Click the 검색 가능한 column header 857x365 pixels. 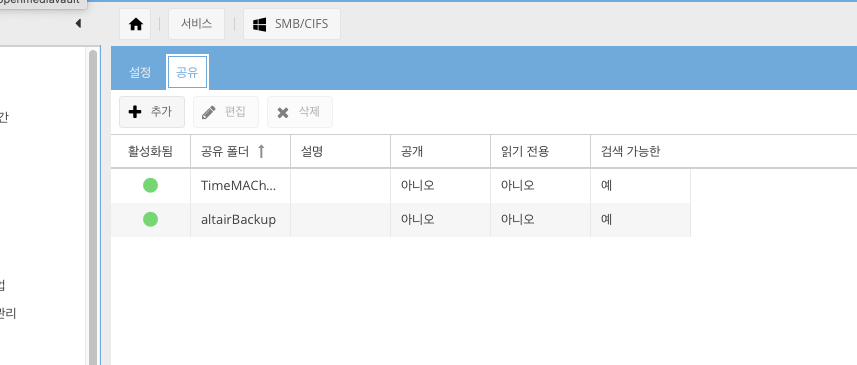(x=641, y=151)
